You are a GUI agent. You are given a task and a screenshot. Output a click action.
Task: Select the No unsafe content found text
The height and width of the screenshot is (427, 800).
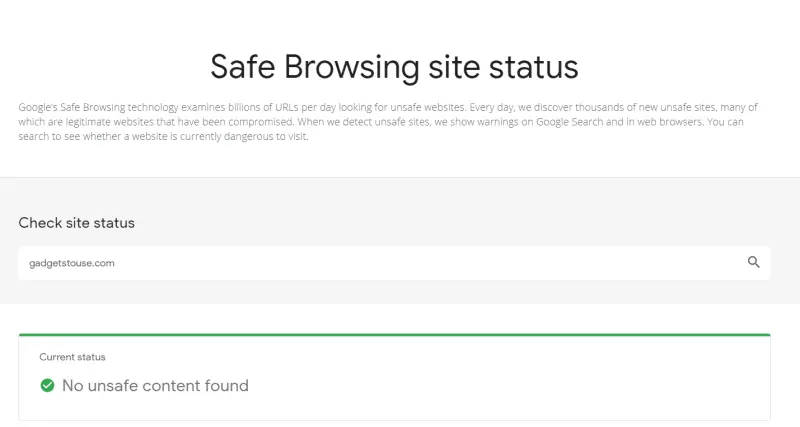tap(155, 386)
